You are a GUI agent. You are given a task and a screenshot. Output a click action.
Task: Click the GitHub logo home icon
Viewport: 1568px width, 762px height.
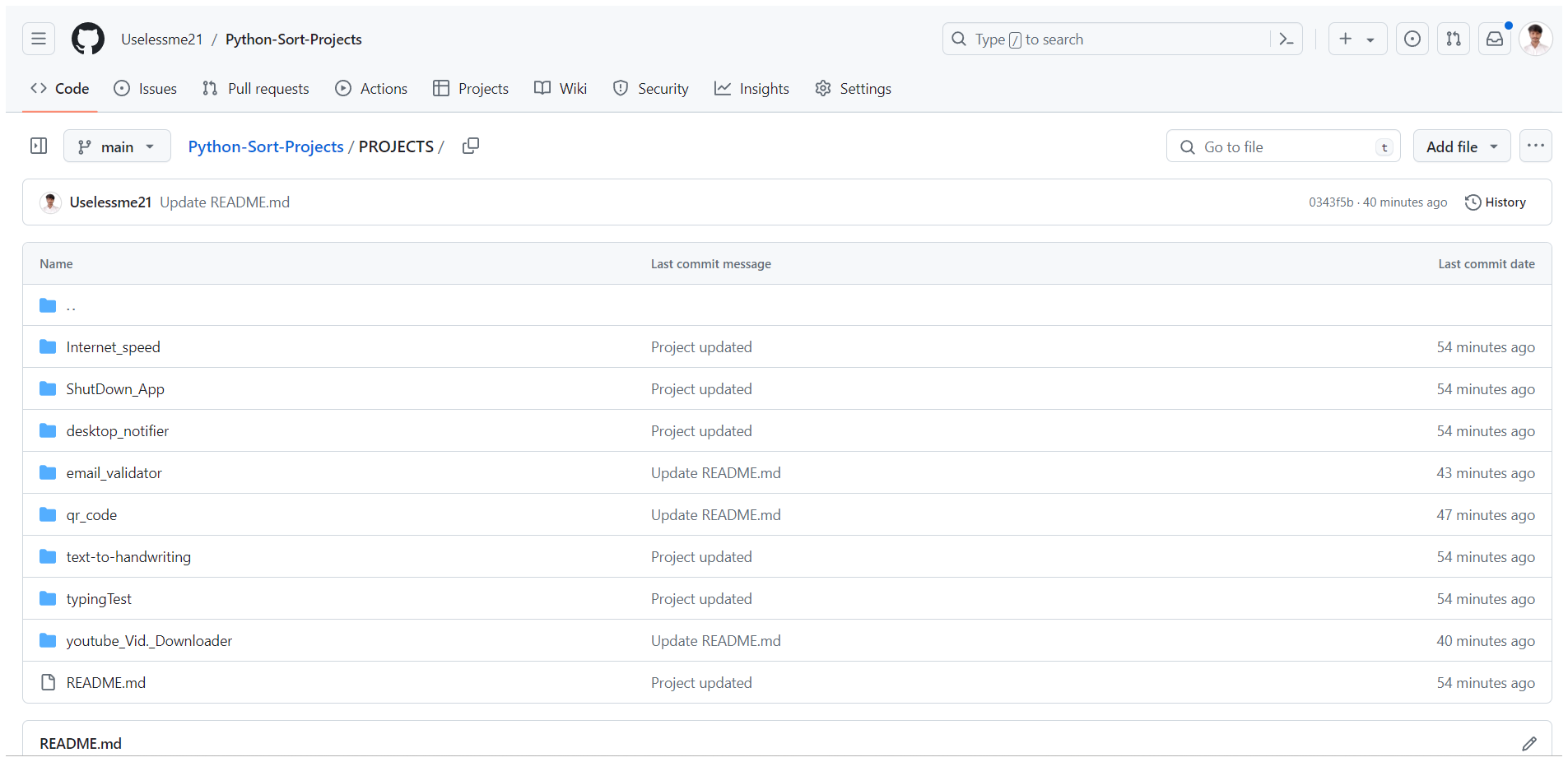click(88, 39)
